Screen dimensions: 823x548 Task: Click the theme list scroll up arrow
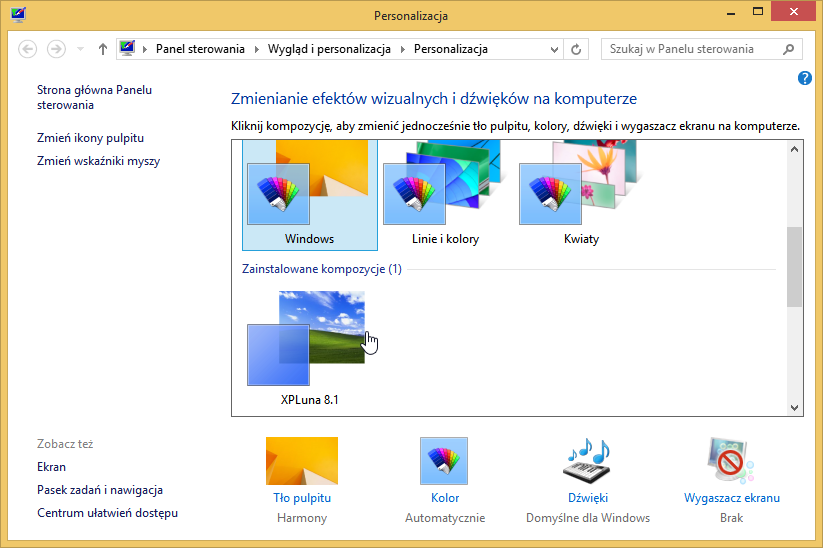794,150
